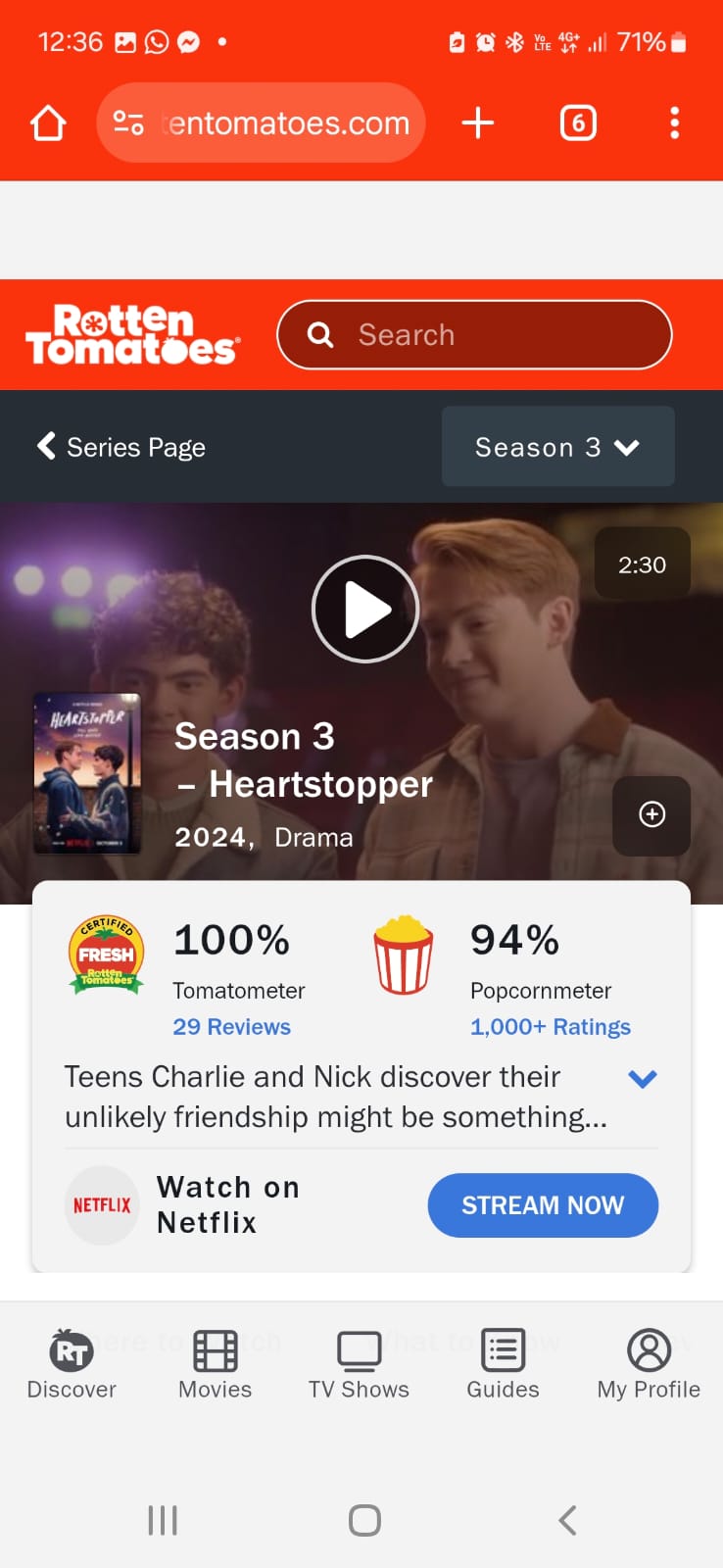The width and height of the screenshot is (723, 1568).
Task: Open the tab switcher showing 6 tabs
Action: coord(578,123)
